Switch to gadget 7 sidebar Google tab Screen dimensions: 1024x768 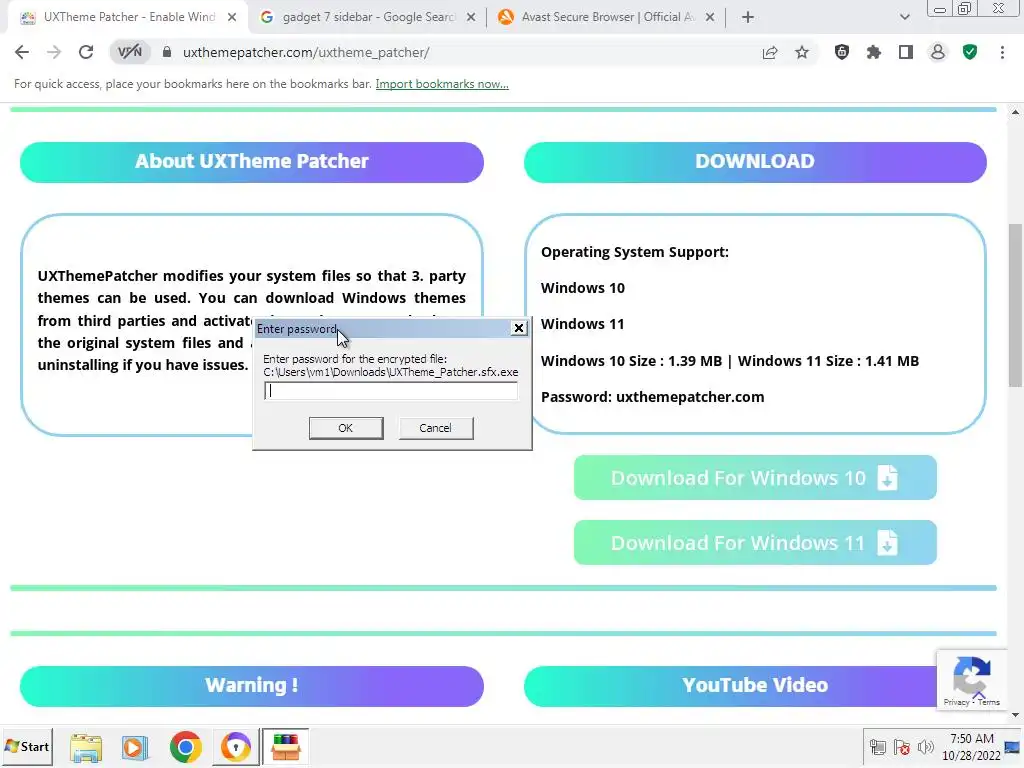tap(368, 17)
